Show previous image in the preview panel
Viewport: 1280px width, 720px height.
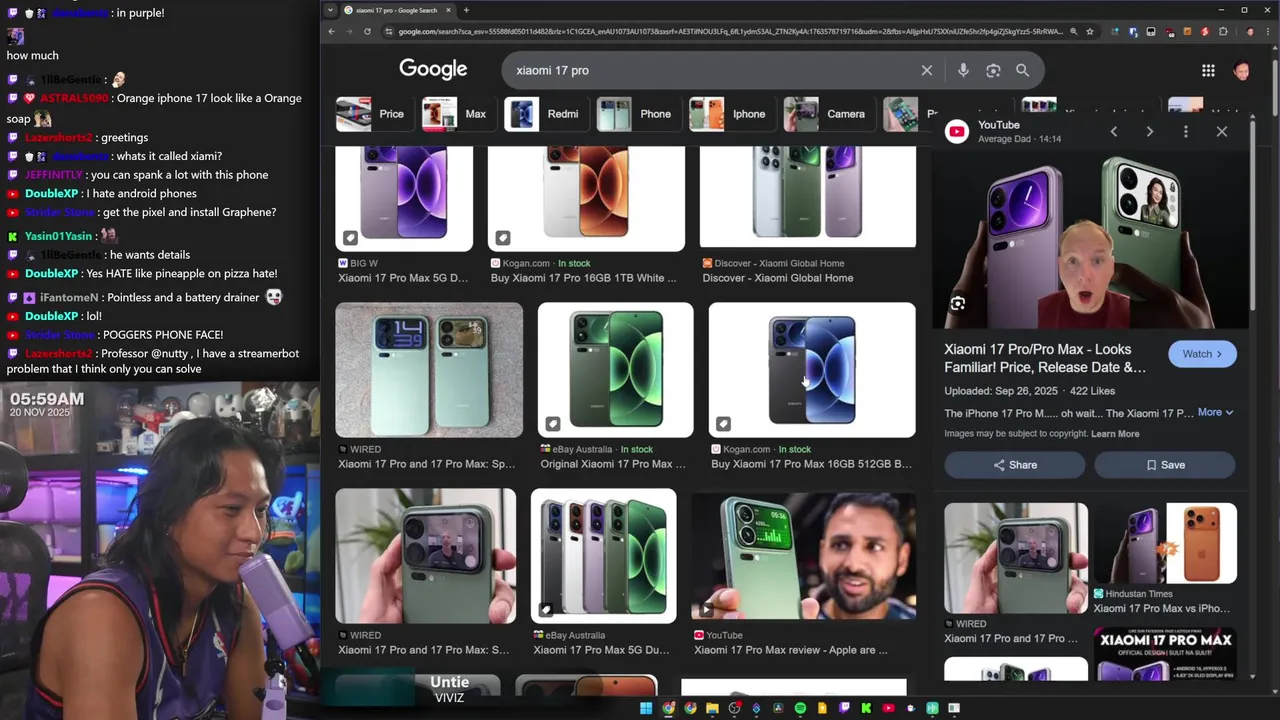pyautogui.click(x=1114, y=131)
